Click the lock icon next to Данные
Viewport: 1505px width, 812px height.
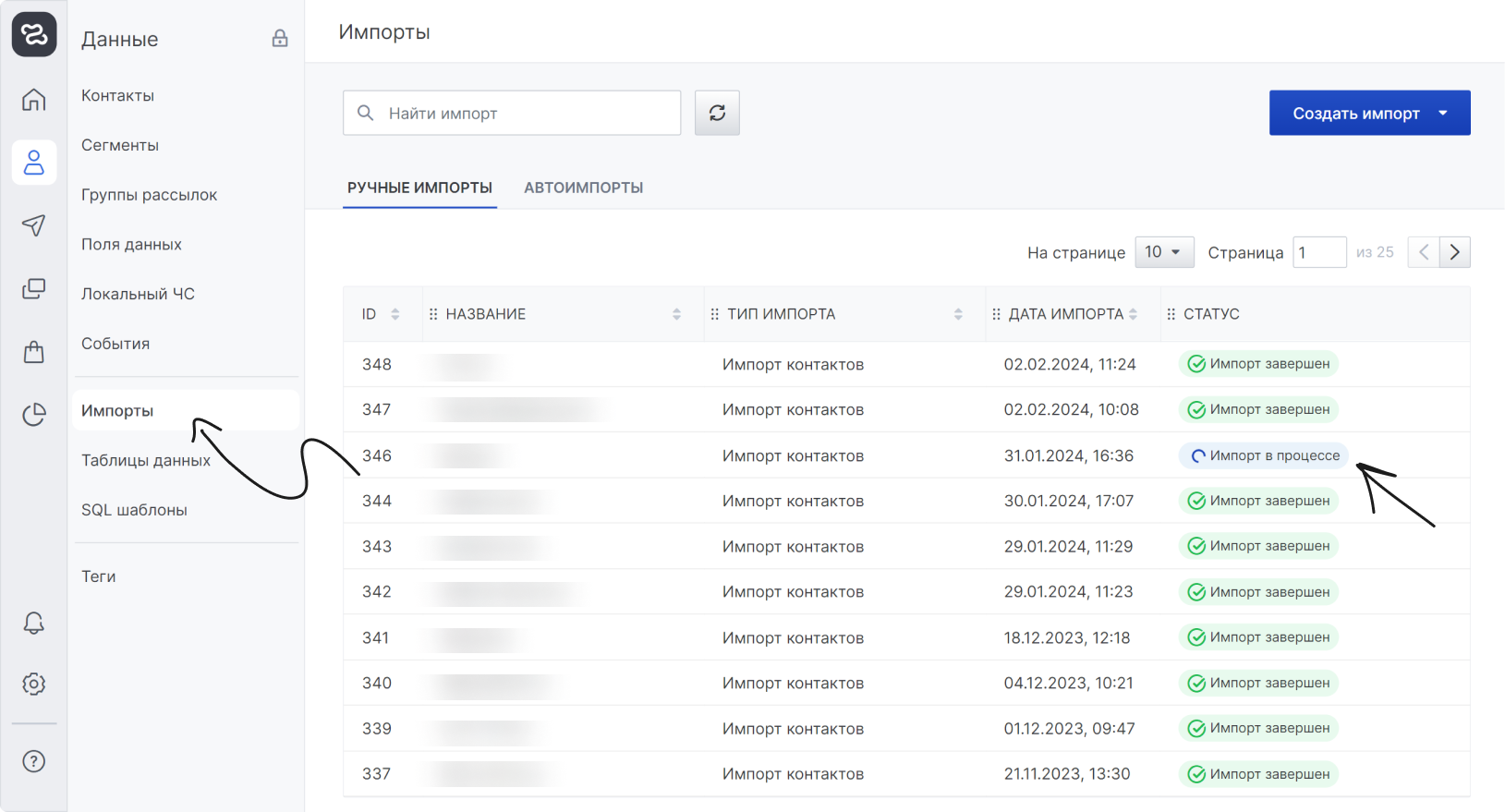280,38
